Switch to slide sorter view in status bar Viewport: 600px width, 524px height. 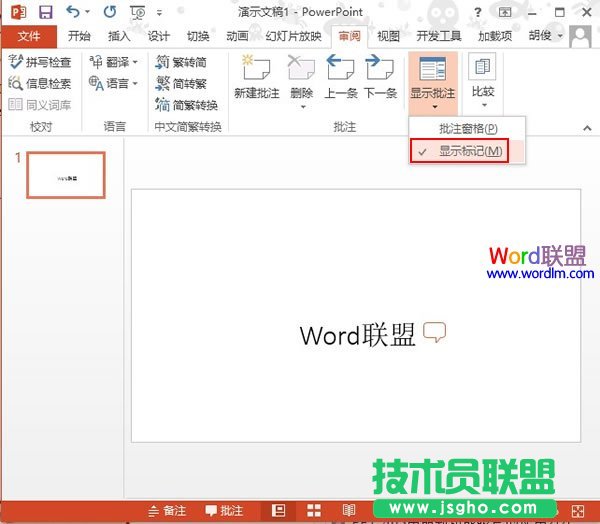pos(312,510)
